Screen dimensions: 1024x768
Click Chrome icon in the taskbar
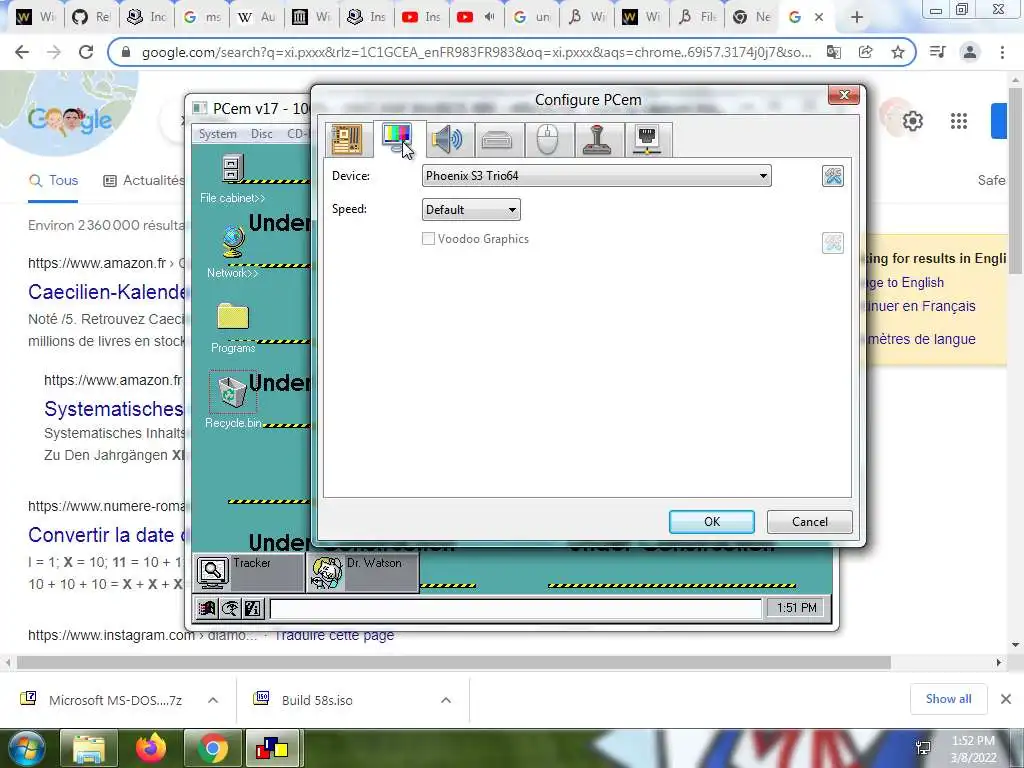[212, 748]
